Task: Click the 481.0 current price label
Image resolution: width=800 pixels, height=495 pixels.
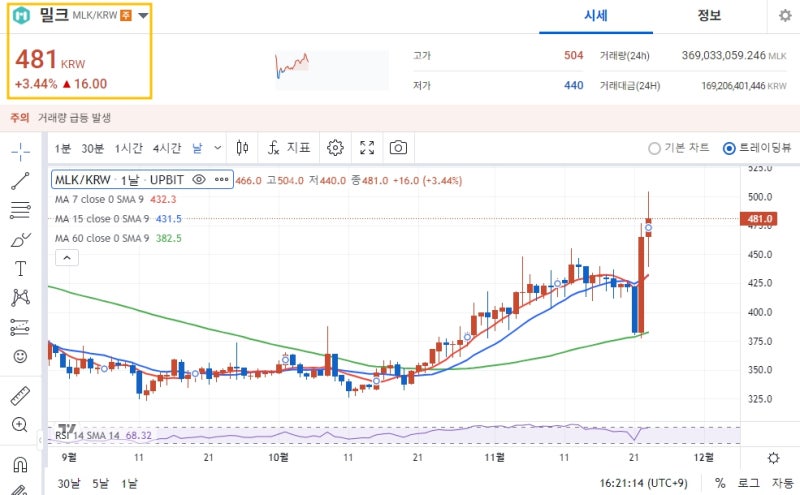Action: (759, 219)
